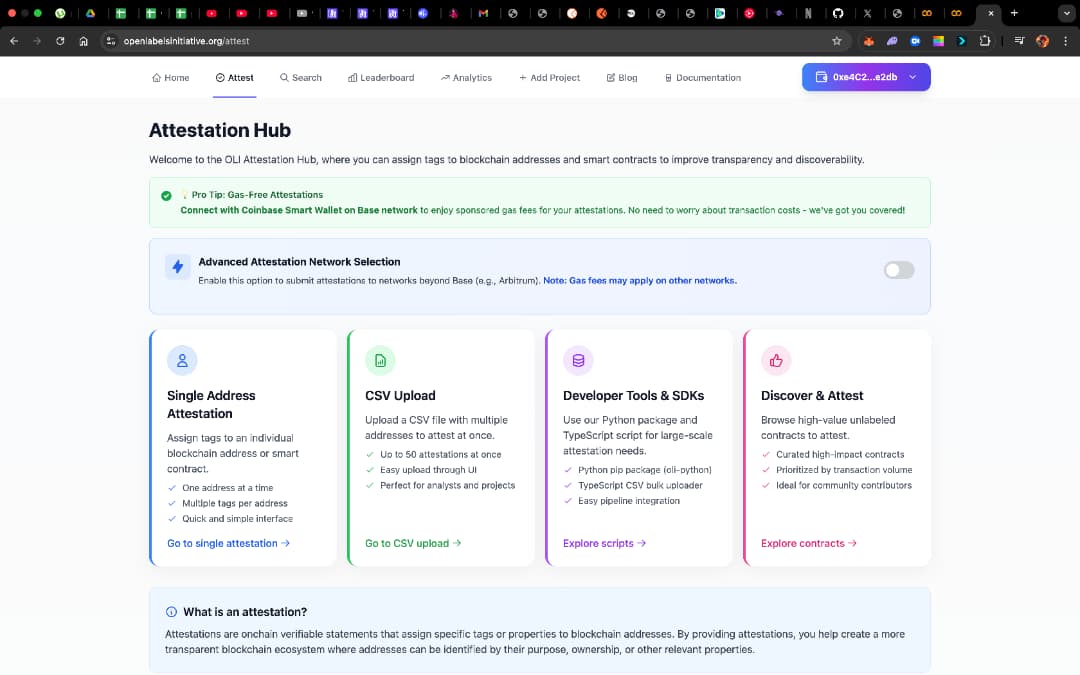Select the Attest nav item
This screenshot has height=675, width=1080.
point(234,78)
